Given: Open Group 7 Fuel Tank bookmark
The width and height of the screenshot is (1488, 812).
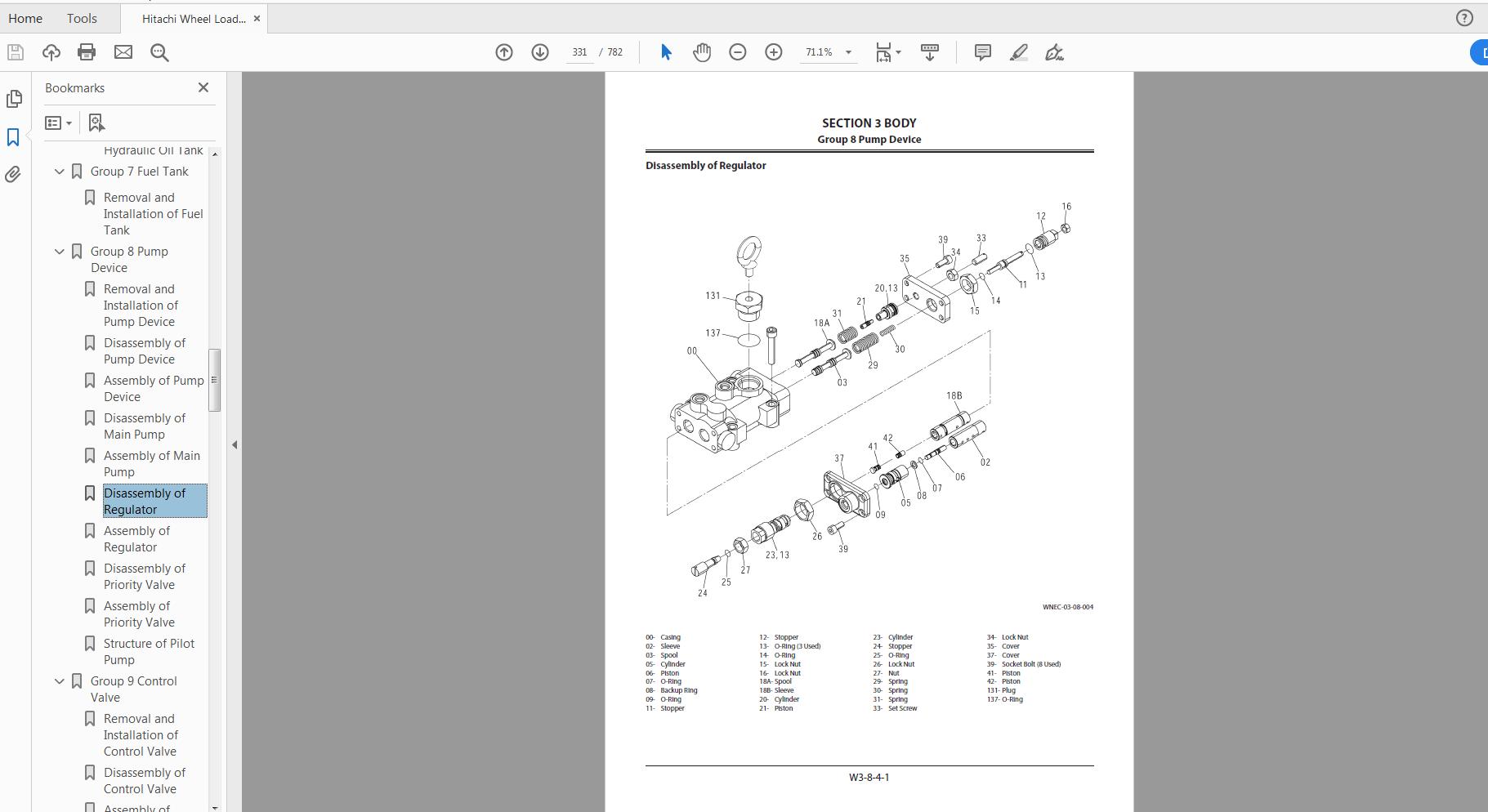Looking at the screenshot, I should click(139, 172).
